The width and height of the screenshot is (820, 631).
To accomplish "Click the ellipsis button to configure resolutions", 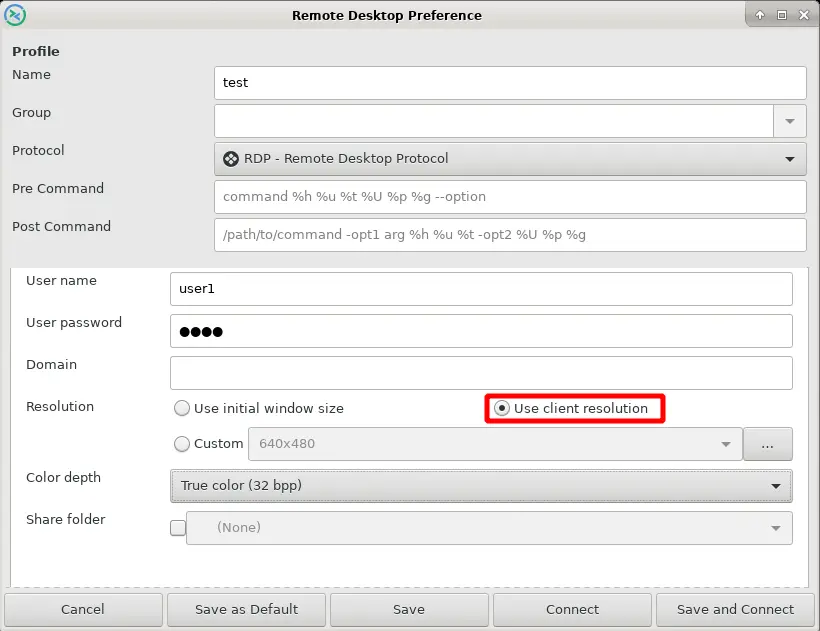I will coord(768,444).
